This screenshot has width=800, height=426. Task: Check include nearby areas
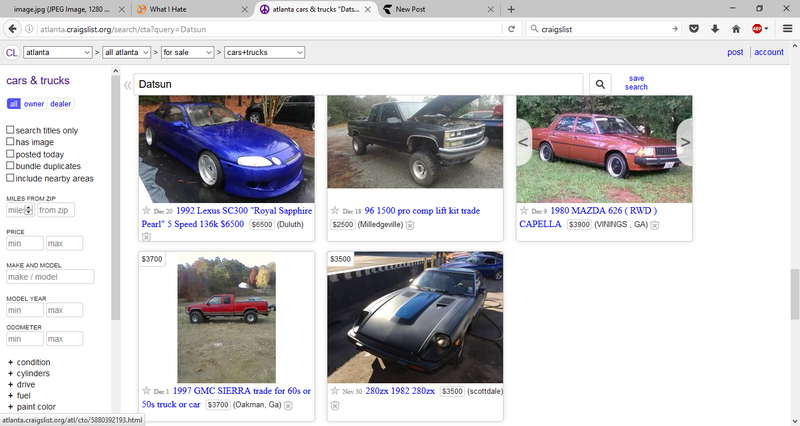[x=10, y=178]
